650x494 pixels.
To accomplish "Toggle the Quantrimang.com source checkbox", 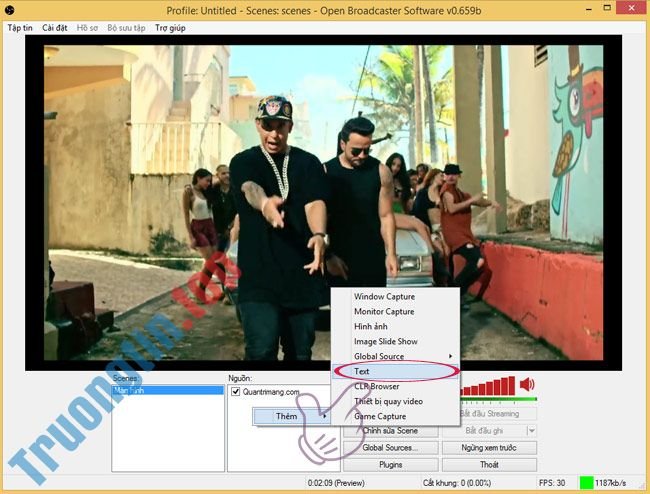I will pos(235,392).
